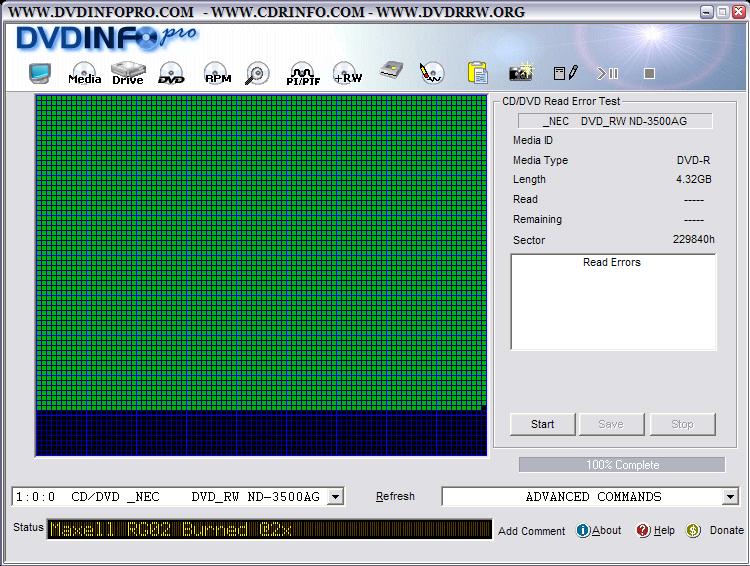Open the About link text
750x566 pixels.
[x=607, y=530]
